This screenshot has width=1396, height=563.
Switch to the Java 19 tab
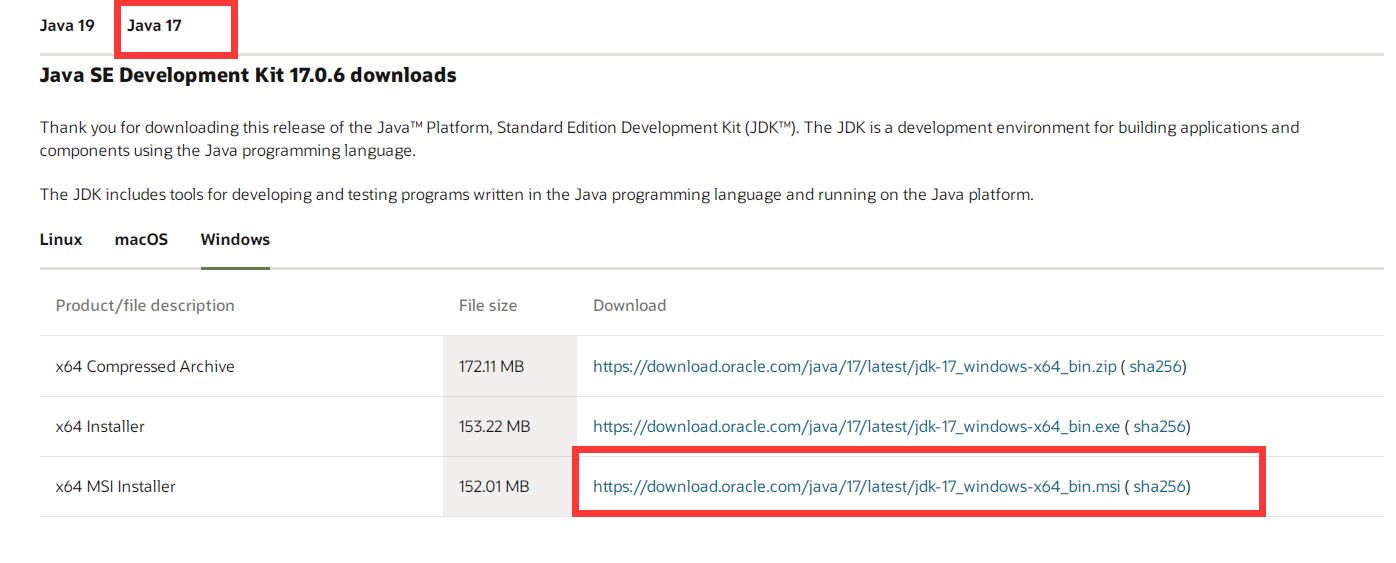67,25
